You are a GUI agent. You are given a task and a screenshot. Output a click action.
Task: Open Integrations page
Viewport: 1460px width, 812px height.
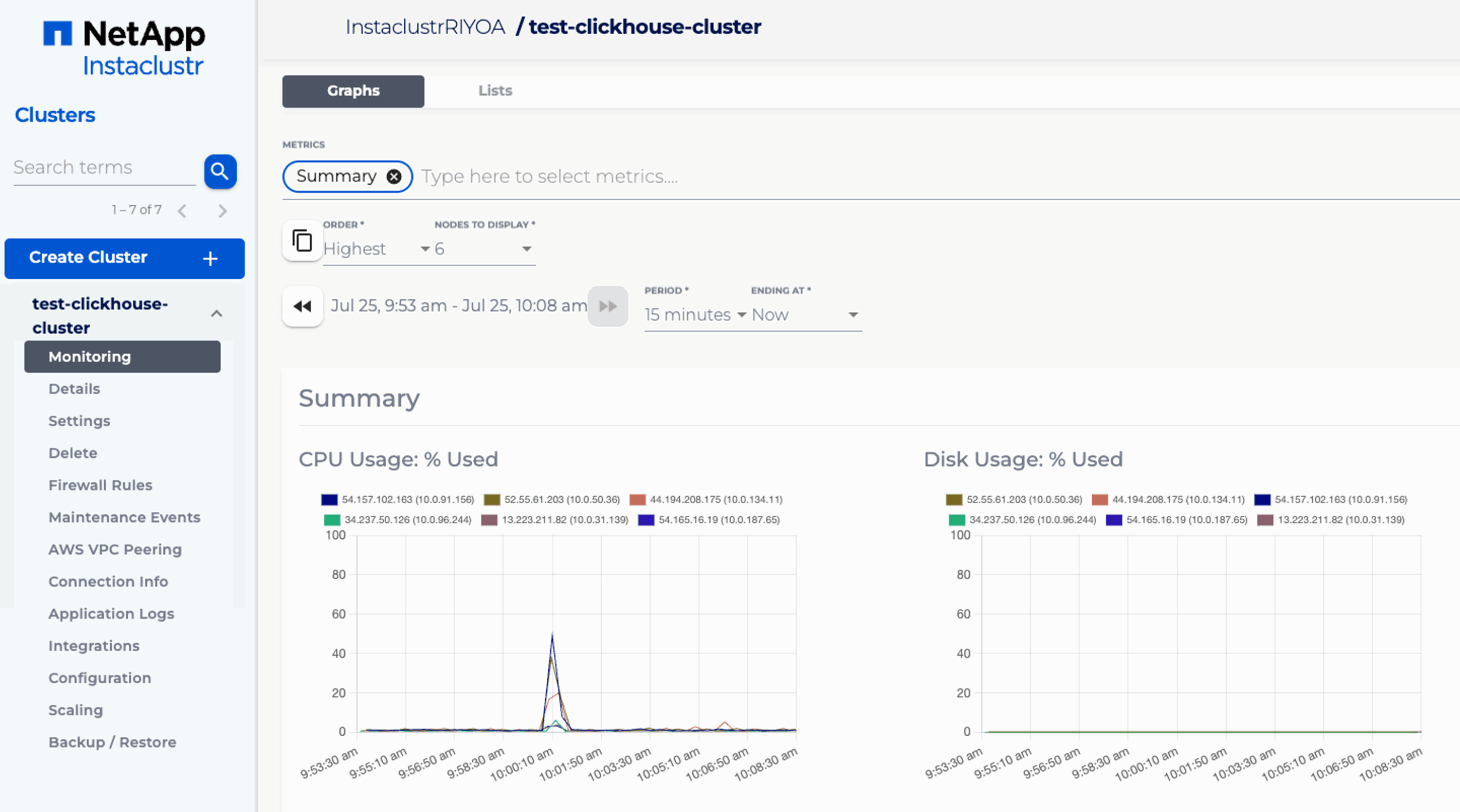[x=94, y=646]
